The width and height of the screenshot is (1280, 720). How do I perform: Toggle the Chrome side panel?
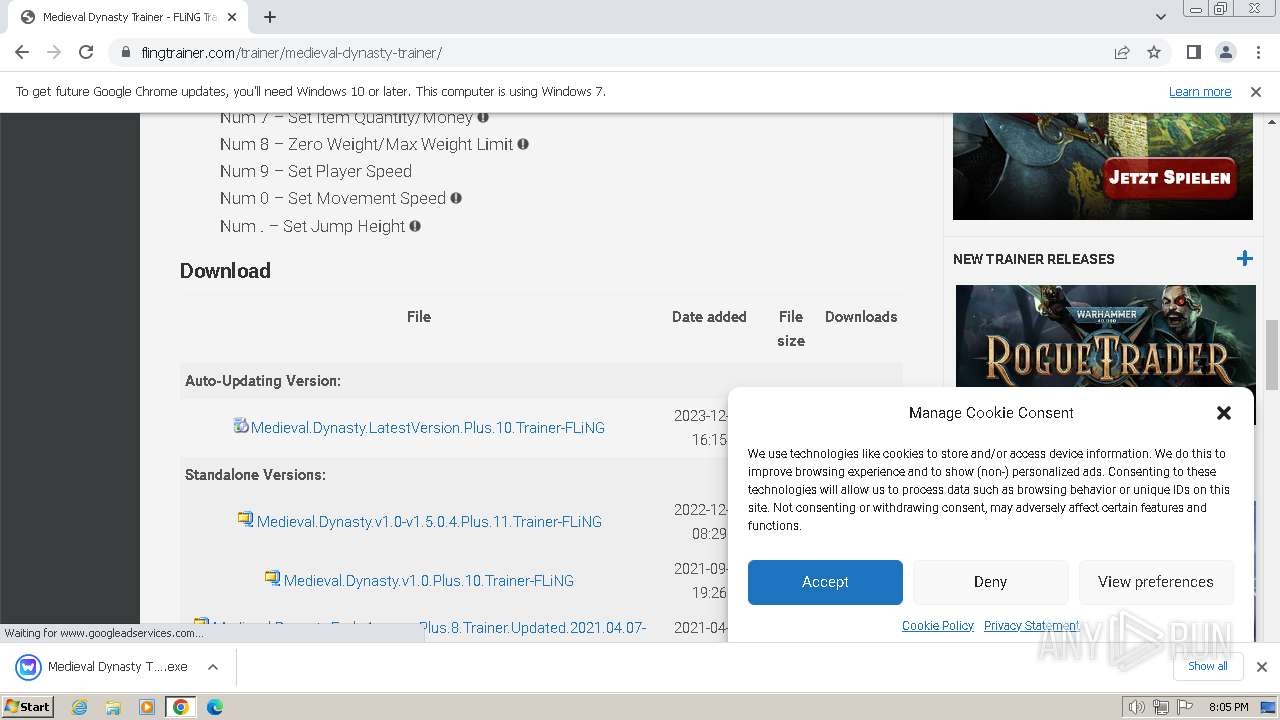[1193, 52]
